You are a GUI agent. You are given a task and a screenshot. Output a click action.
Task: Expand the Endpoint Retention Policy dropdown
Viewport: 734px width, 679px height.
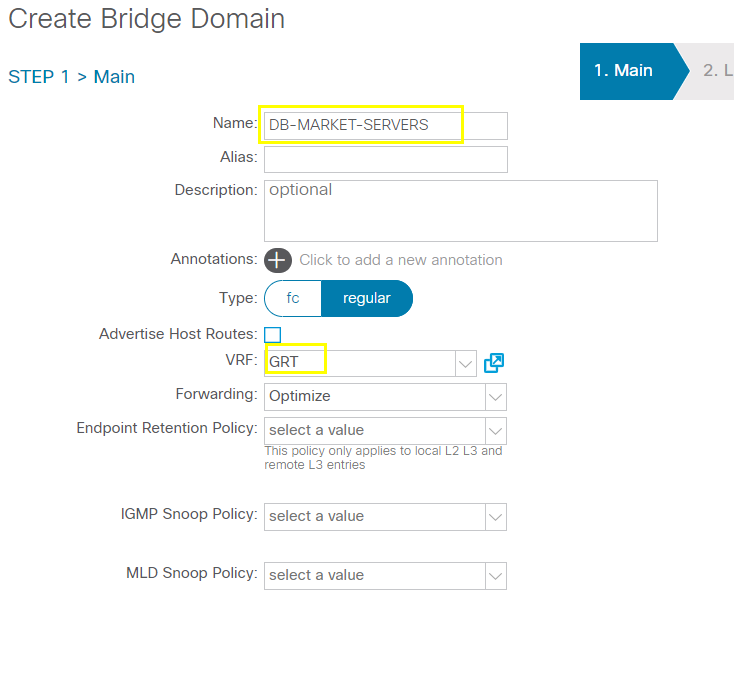(496, 431)
